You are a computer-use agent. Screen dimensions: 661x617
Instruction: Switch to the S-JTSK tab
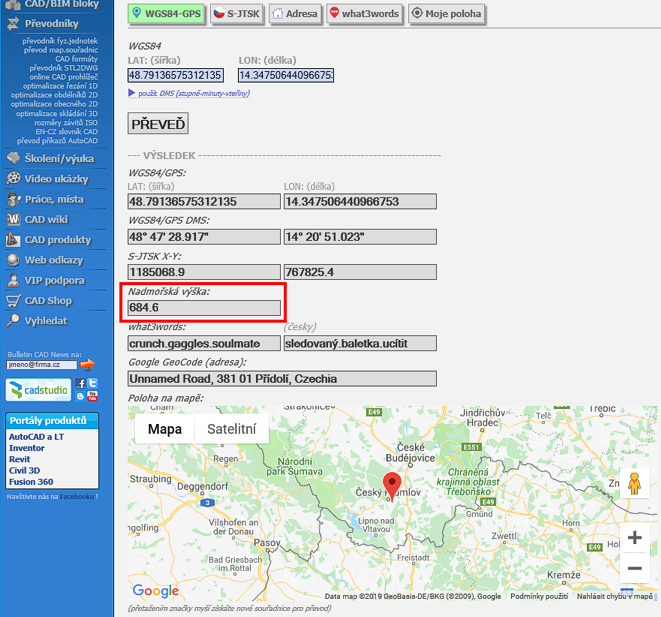[x=236, y=14]
